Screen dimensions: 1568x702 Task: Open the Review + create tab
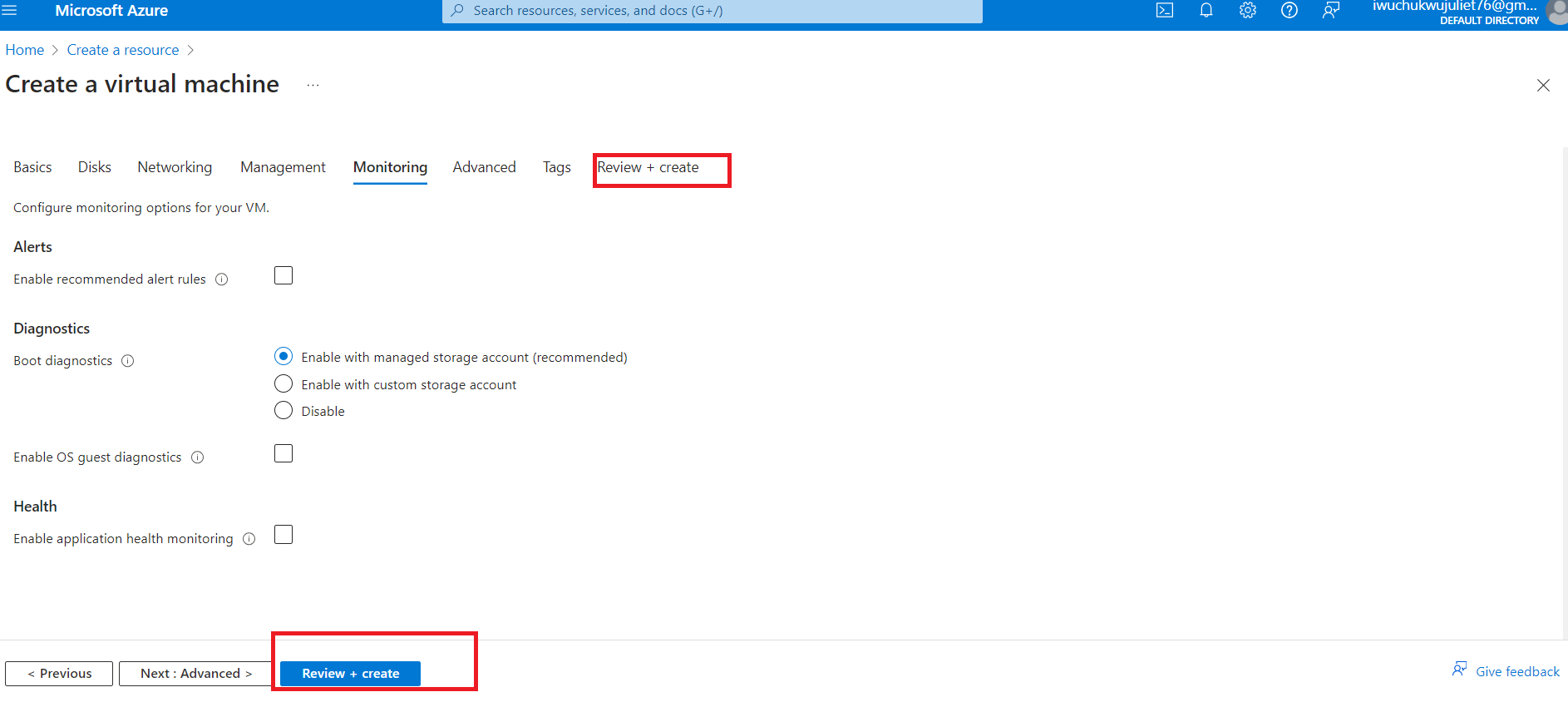point(648,167)
